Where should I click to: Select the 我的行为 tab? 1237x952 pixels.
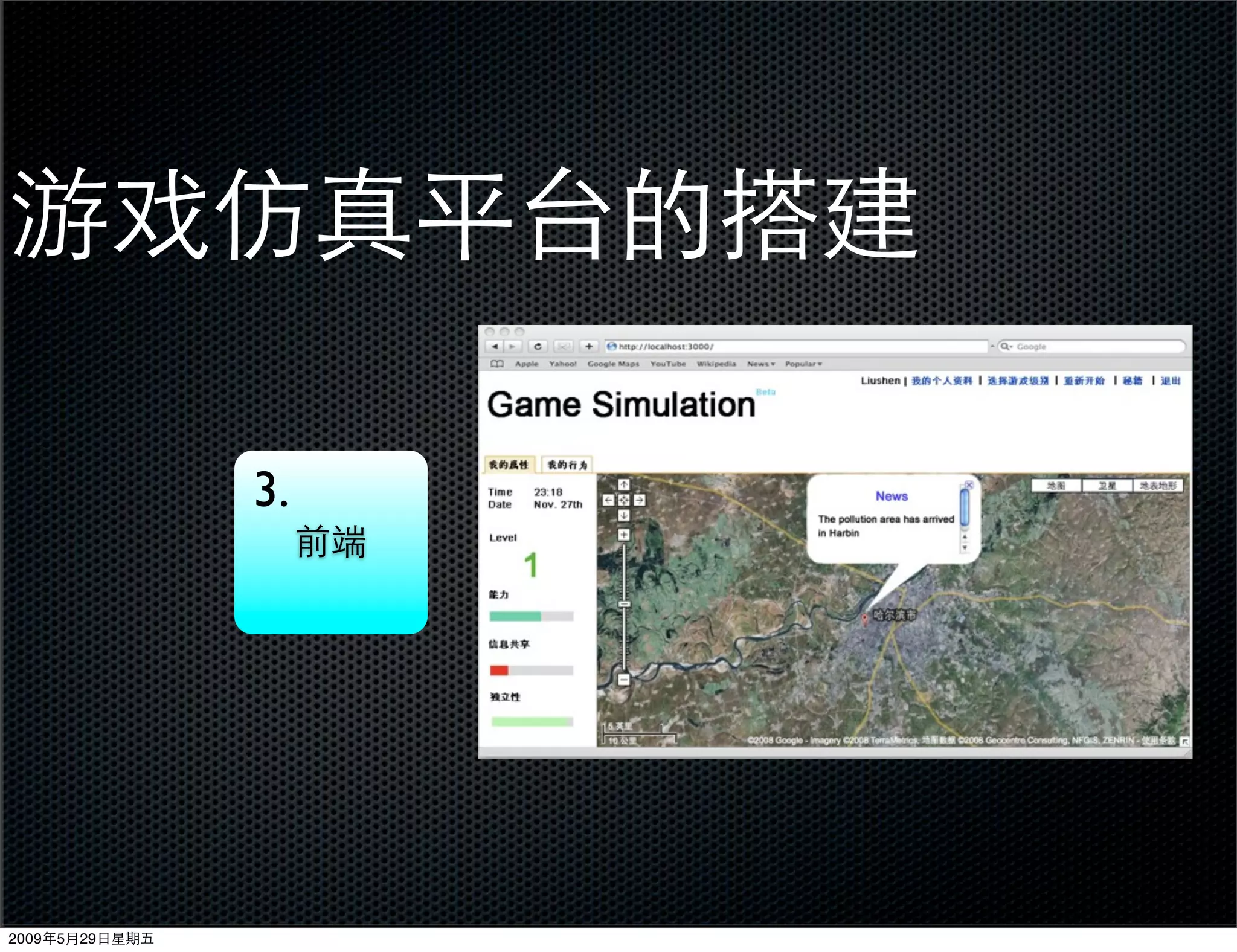tap(567, 465)
